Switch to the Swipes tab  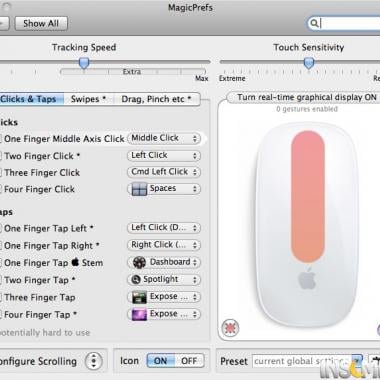(88, 99)
